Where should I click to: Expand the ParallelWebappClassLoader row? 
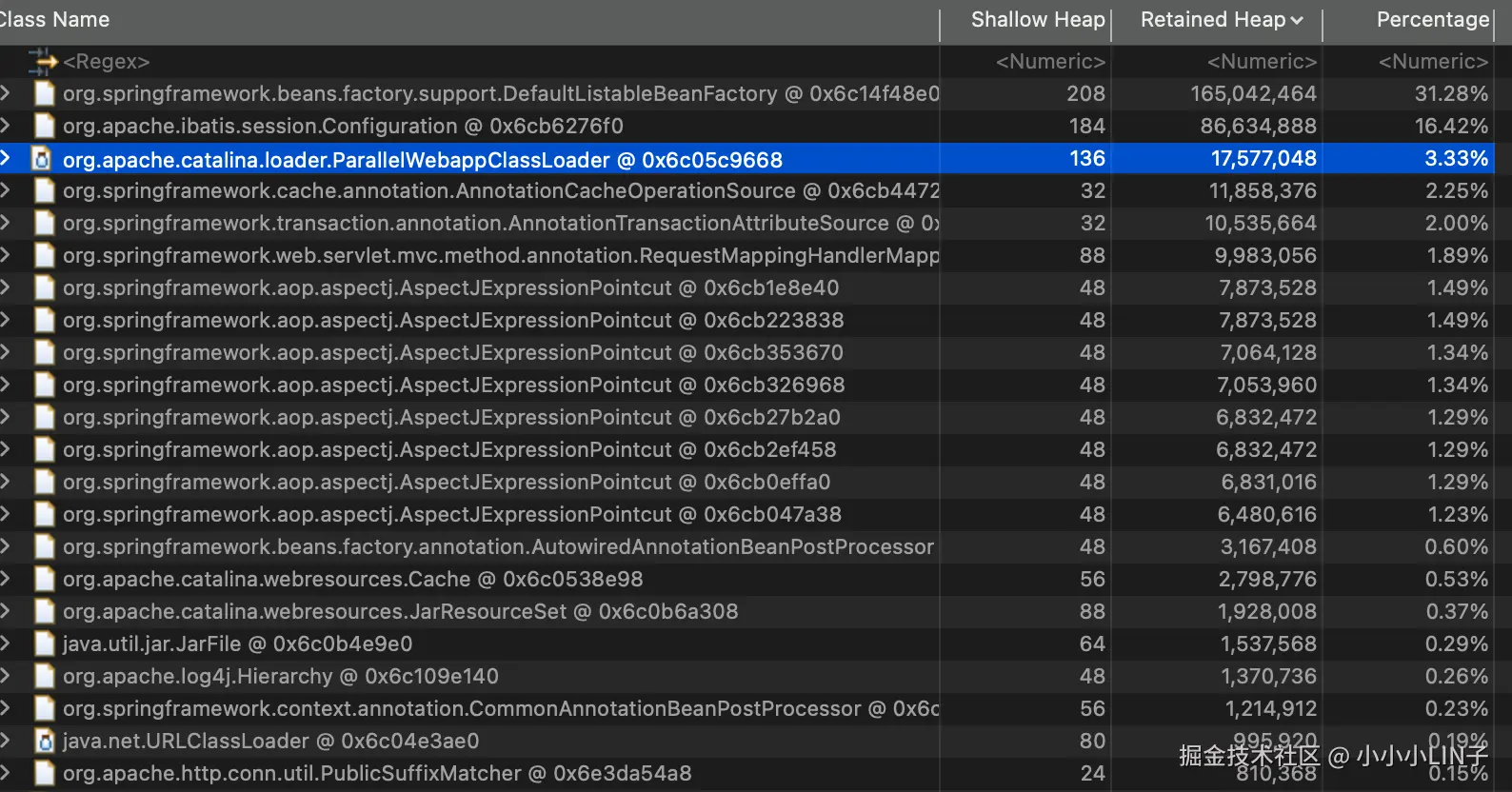(6, 159)
